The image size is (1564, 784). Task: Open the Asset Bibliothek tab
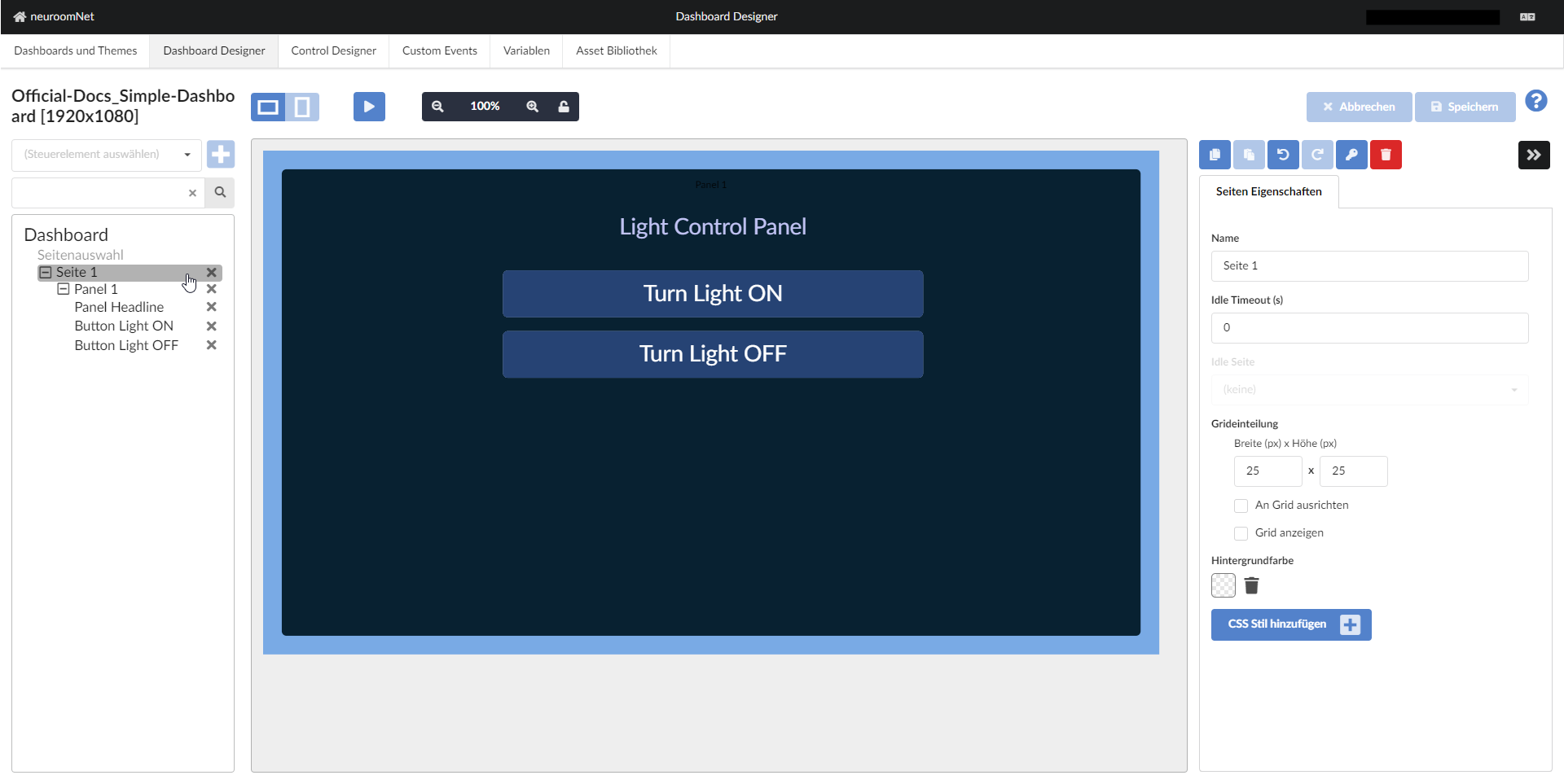616,50
